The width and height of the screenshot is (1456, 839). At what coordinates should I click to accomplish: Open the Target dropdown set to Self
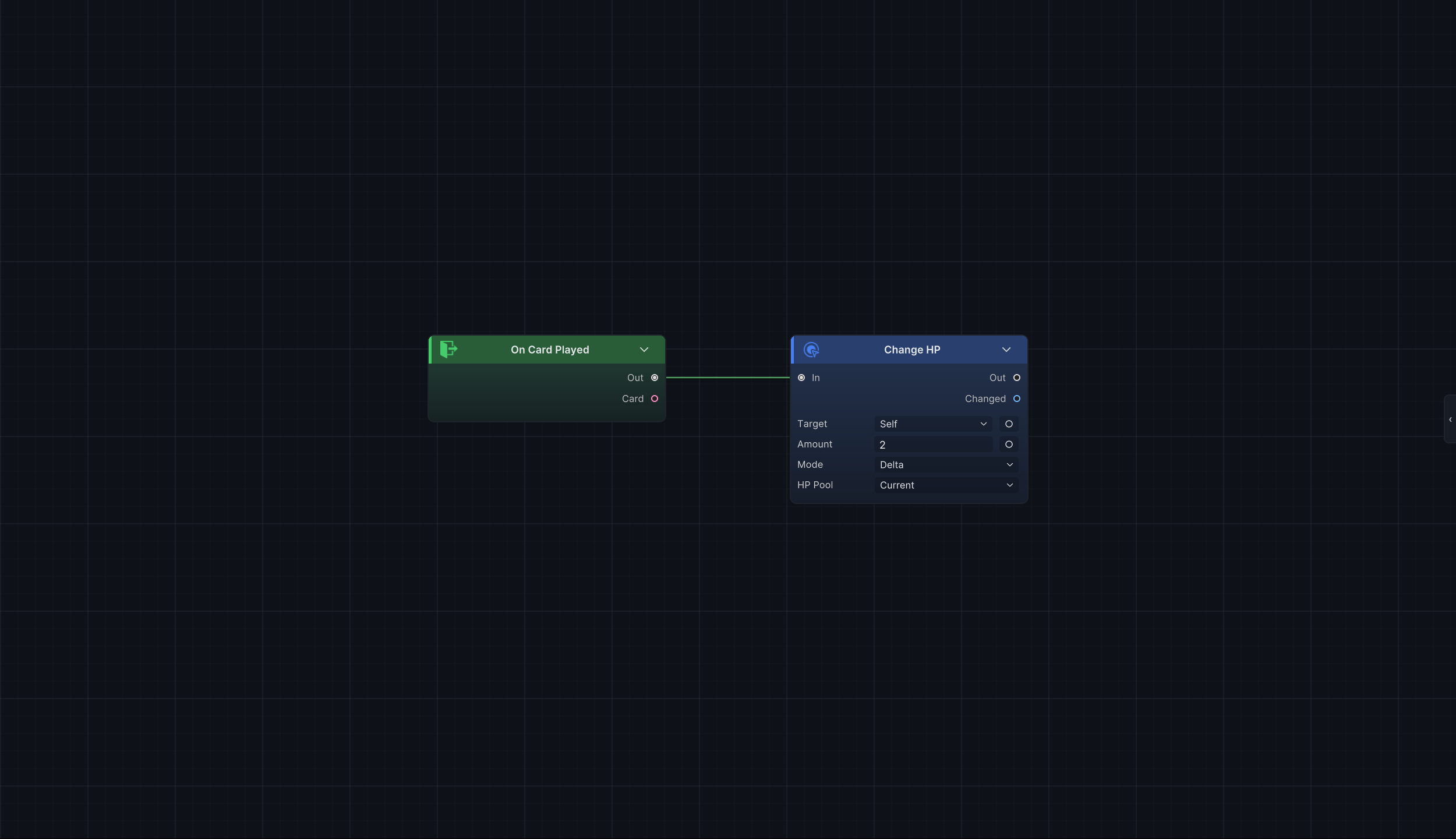934,424
